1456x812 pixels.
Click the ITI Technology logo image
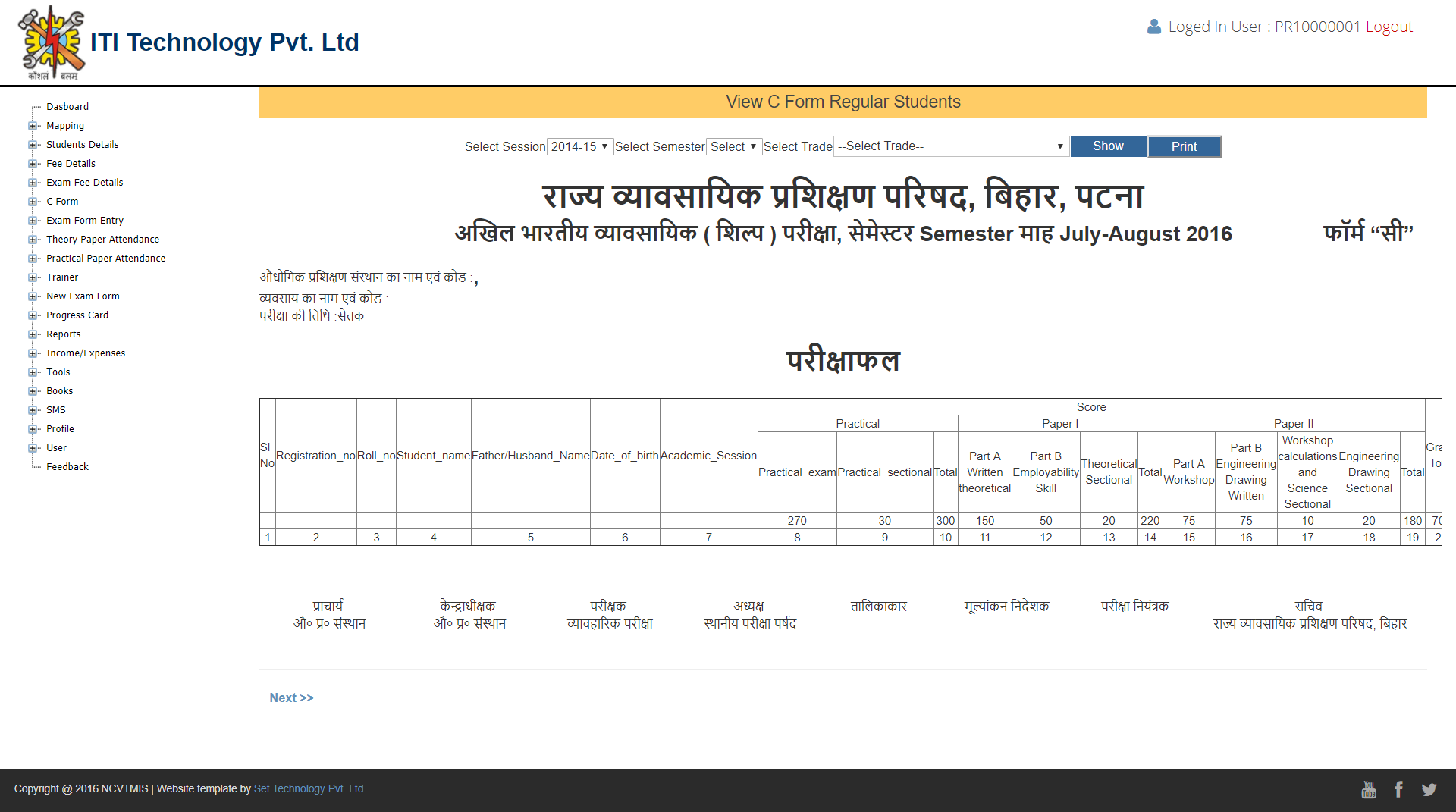52,42
